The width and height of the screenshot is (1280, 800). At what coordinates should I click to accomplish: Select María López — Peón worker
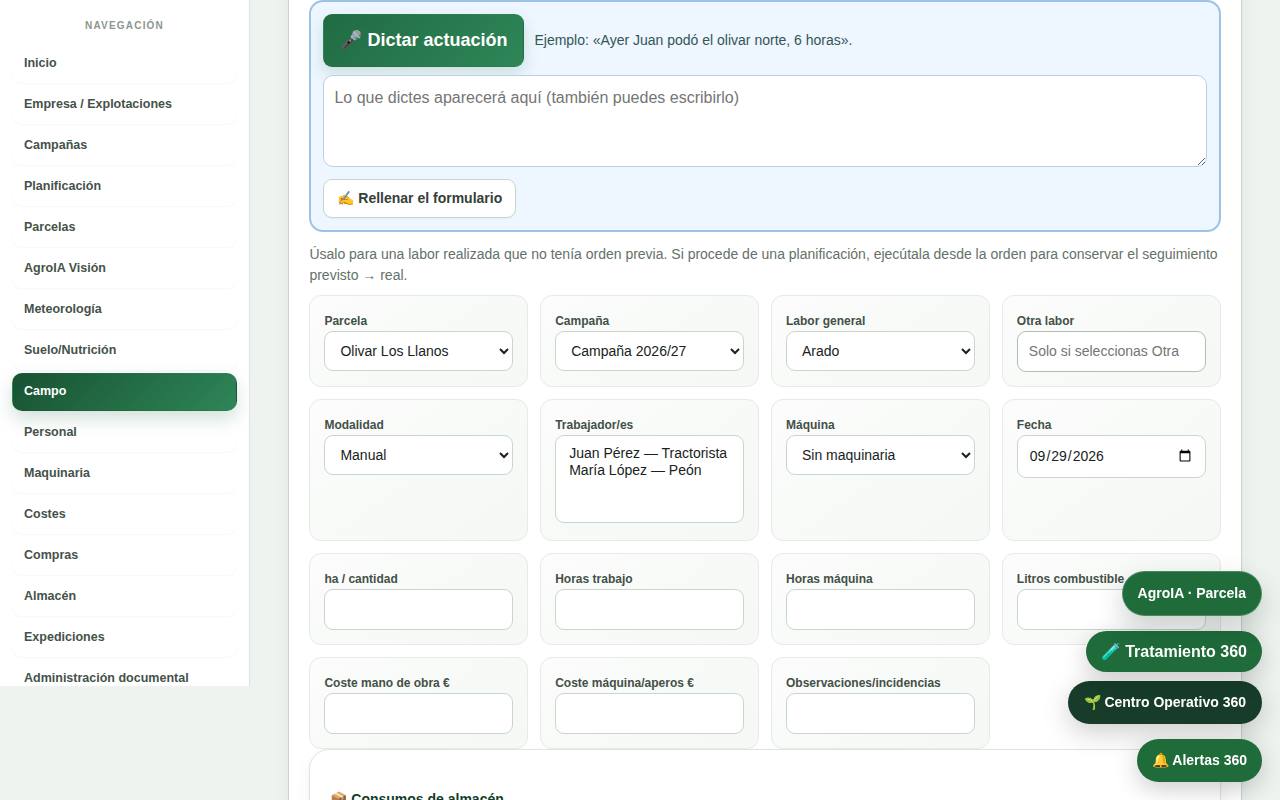pos(648,470)
